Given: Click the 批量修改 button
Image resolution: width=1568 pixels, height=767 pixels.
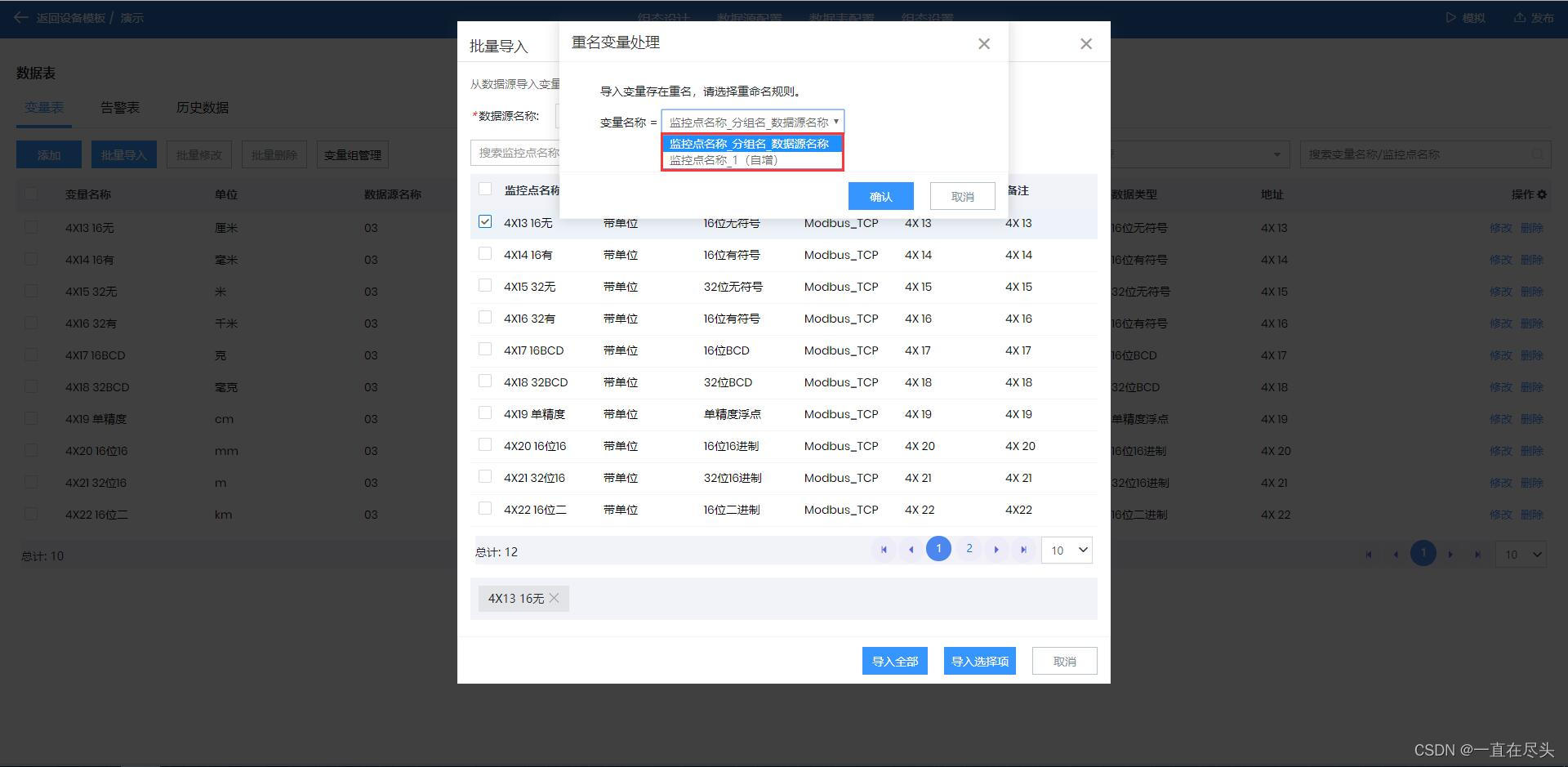Looking at the screenshot, I should click(x=199, y=154).
